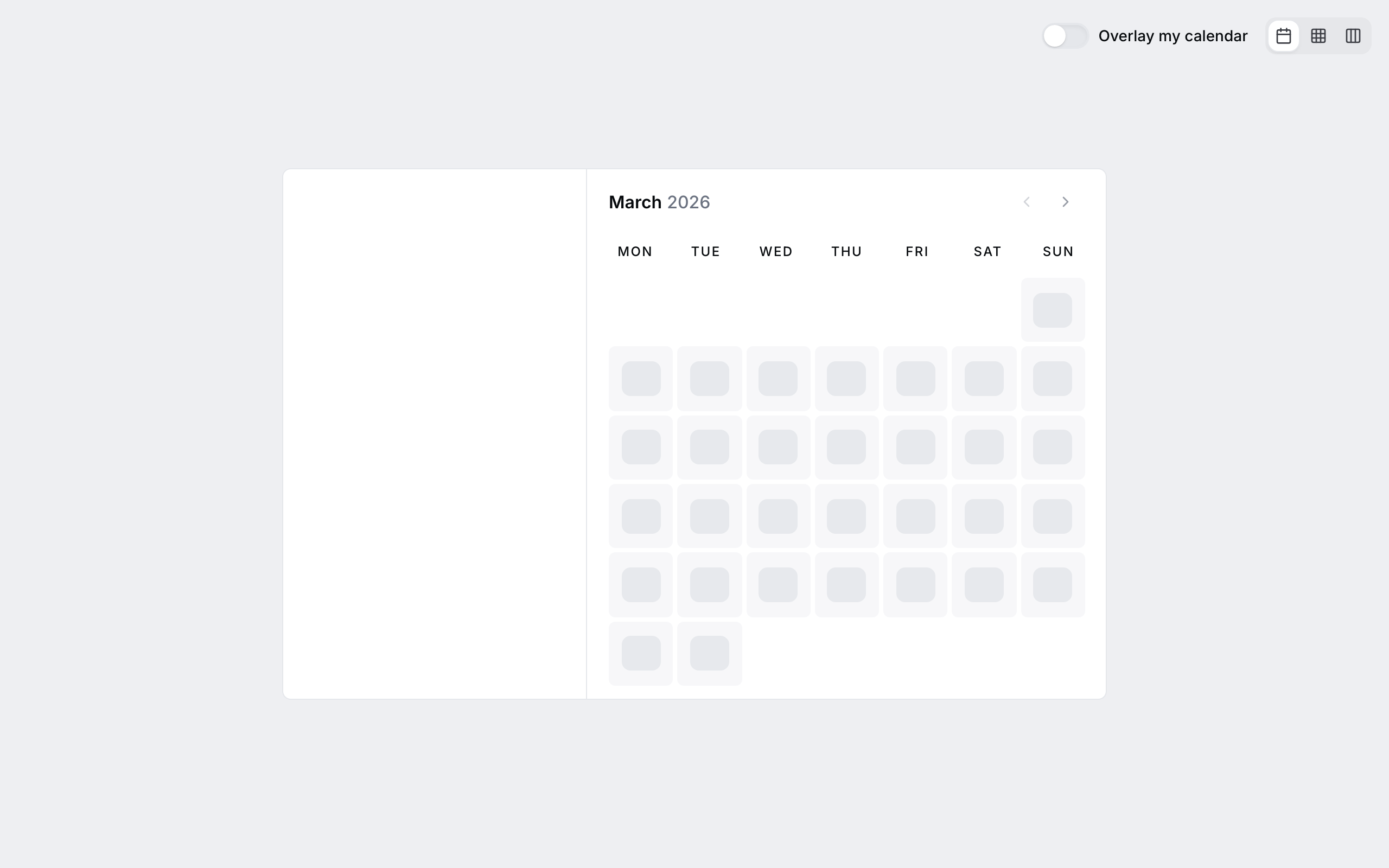
Task: Switch to column view icon
Action: (x=1353, y=36)
